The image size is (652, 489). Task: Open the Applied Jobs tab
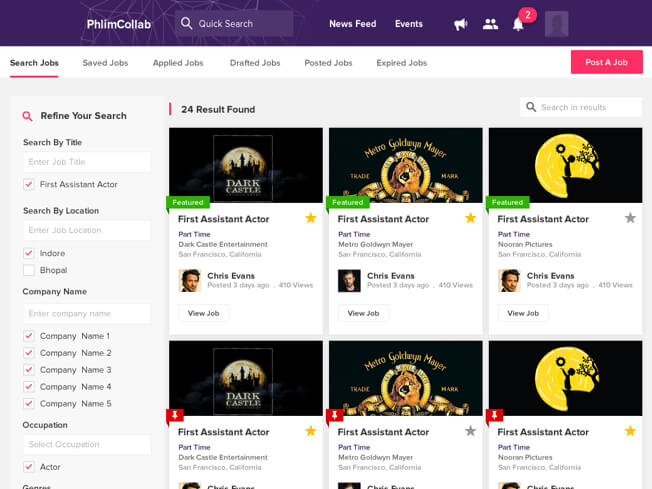(178, 63)
